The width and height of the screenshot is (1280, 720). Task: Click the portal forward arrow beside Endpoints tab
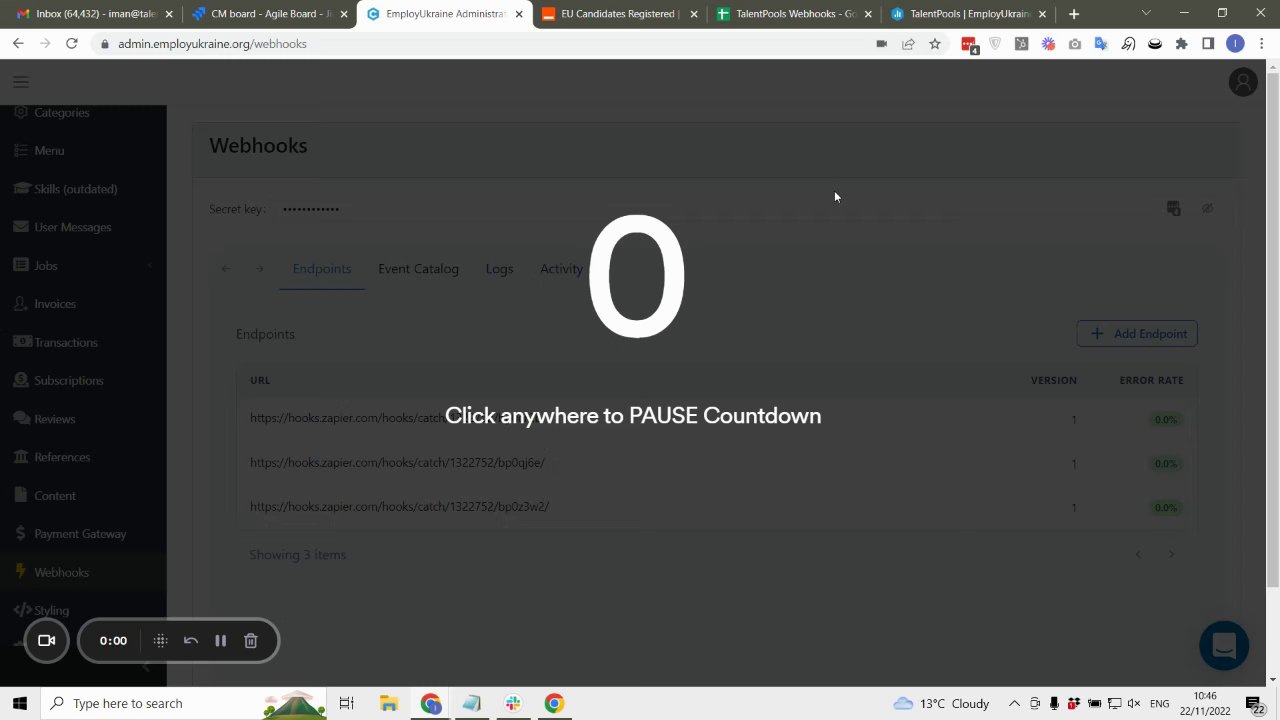tap(260, 269)
